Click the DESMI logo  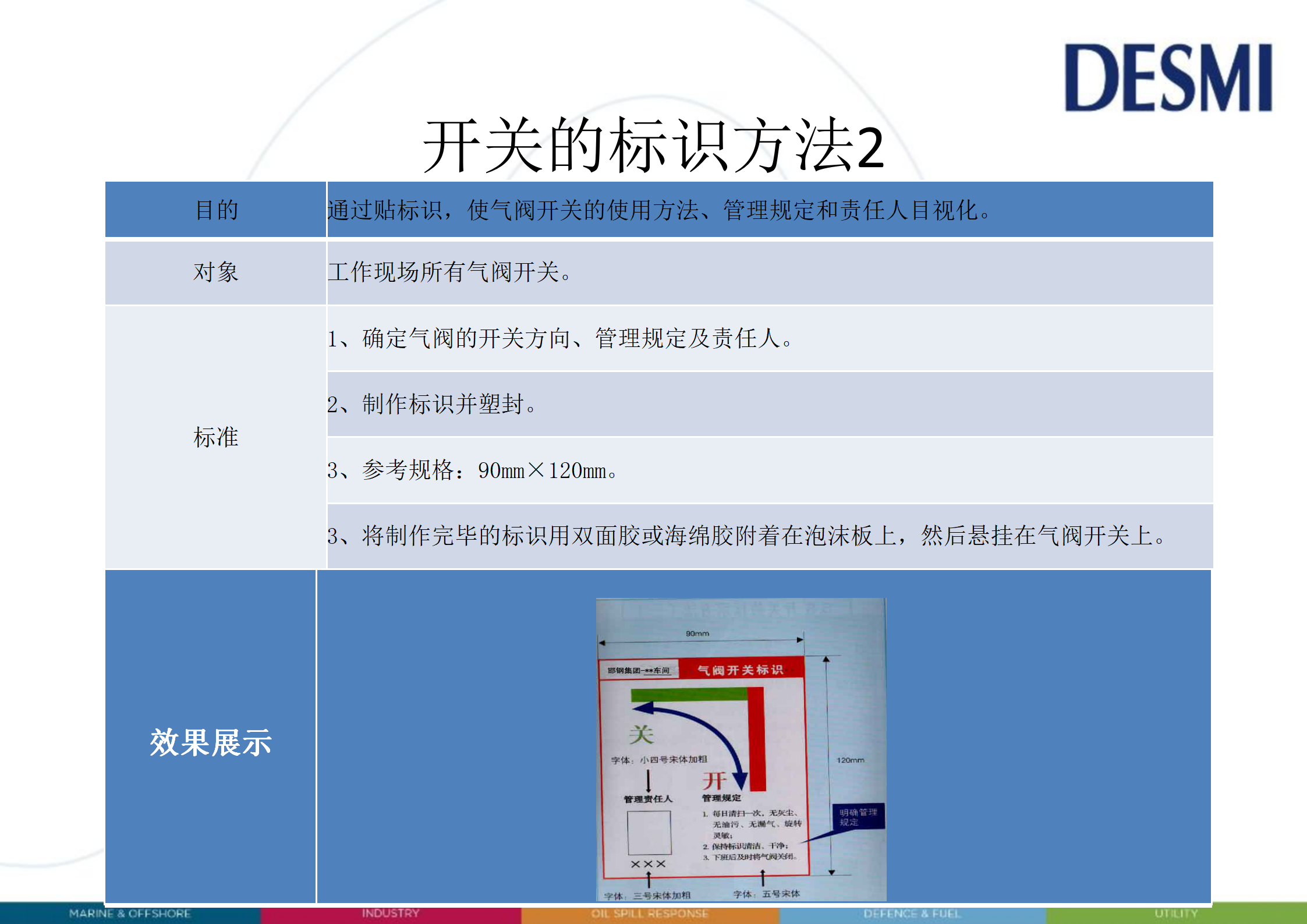click(x=1168, y=77)
